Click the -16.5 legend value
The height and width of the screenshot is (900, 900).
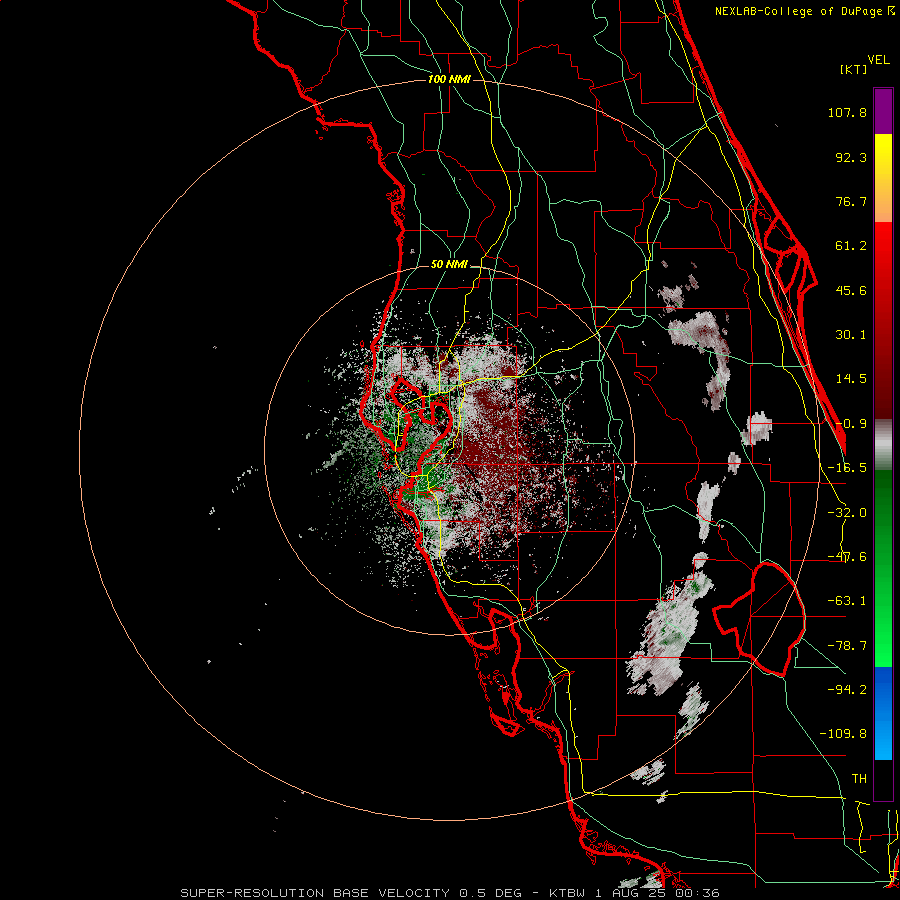847,468
